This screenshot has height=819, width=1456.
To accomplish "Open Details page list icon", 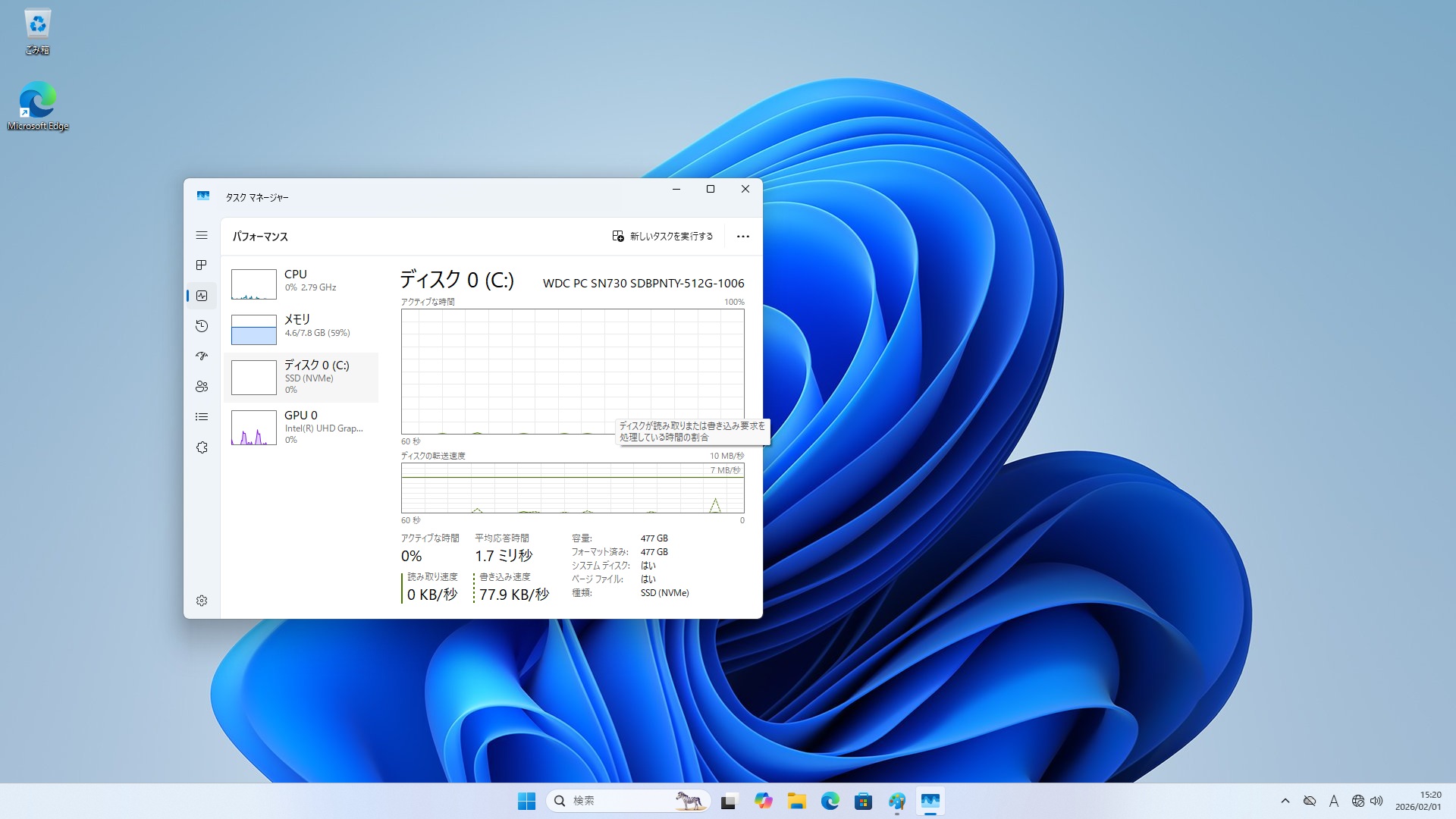I will tap(202, 417).
